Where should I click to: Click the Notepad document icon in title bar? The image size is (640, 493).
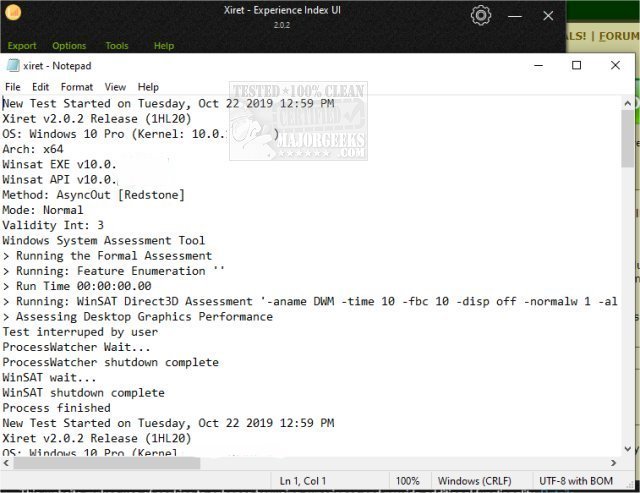pyautogui.click(x=13, y=65)
